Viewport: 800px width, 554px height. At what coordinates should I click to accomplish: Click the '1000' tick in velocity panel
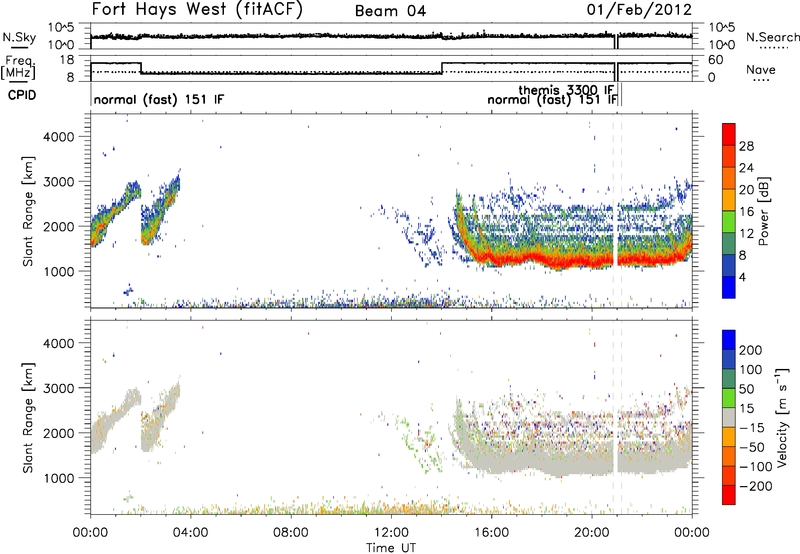pos(58,478)
